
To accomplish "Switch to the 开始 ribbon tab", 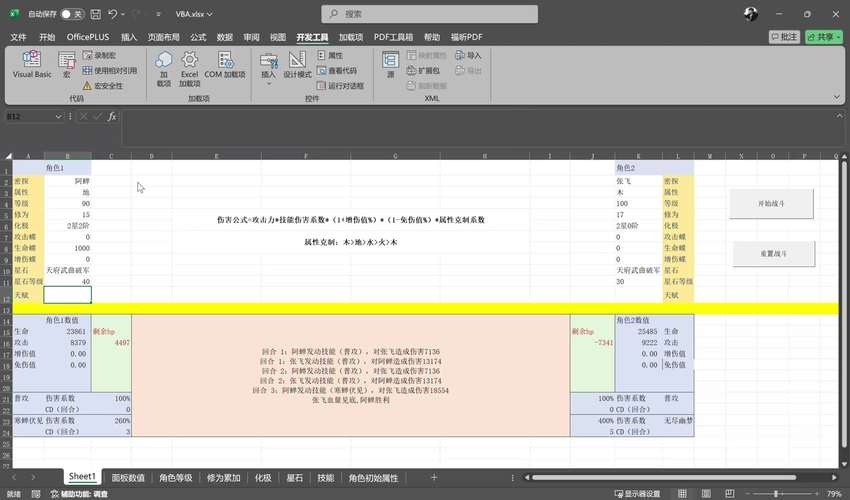I will 47,37.
